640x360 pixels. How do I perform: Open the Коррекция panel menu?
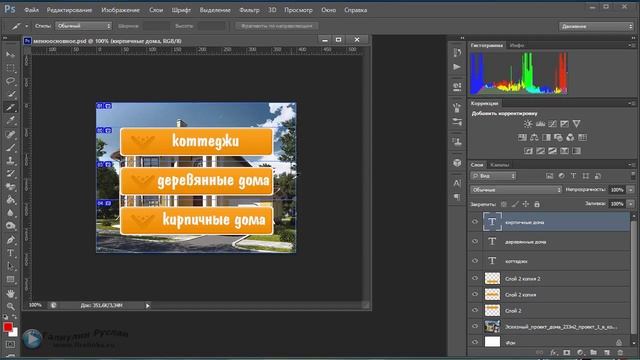point(631,103)
